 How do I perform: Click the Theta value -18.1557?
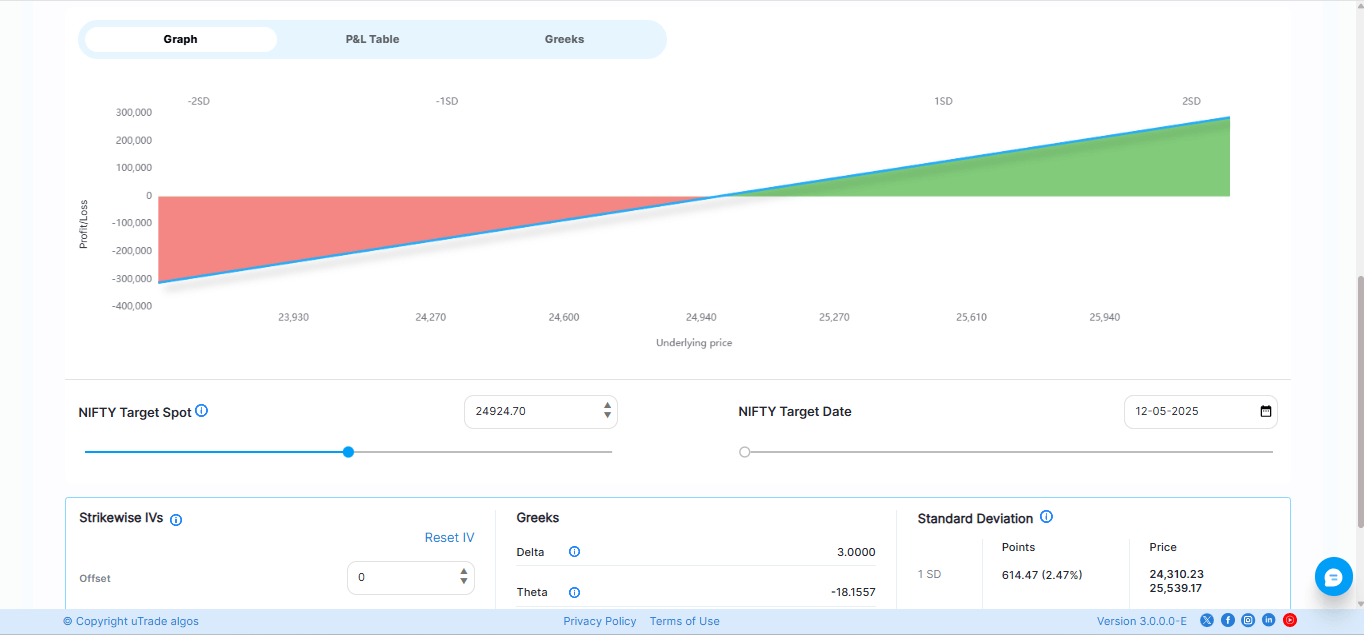point(853,592)
